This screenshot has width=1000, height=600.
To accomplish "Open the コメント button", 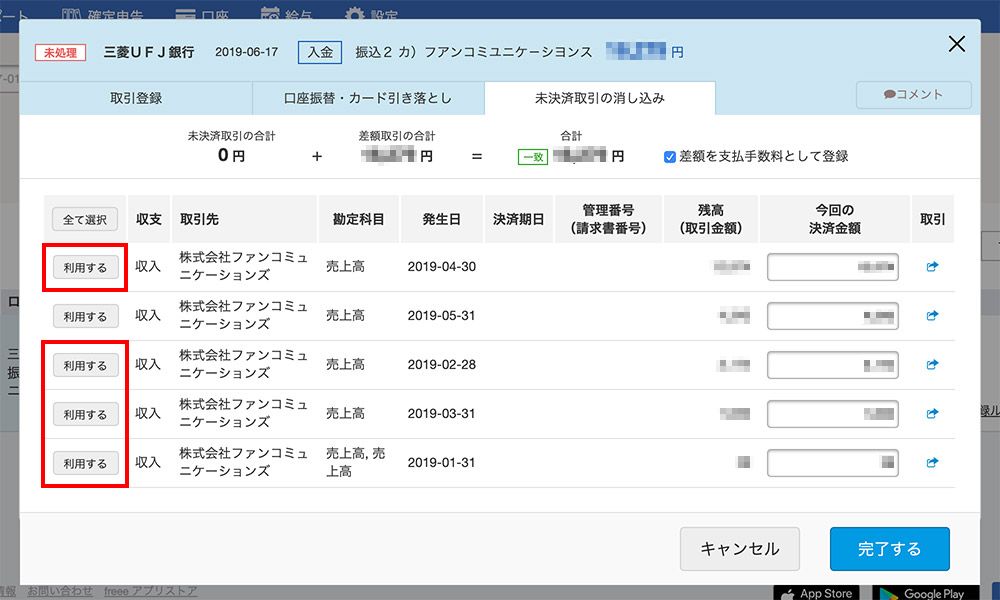I will coord(913,94).
